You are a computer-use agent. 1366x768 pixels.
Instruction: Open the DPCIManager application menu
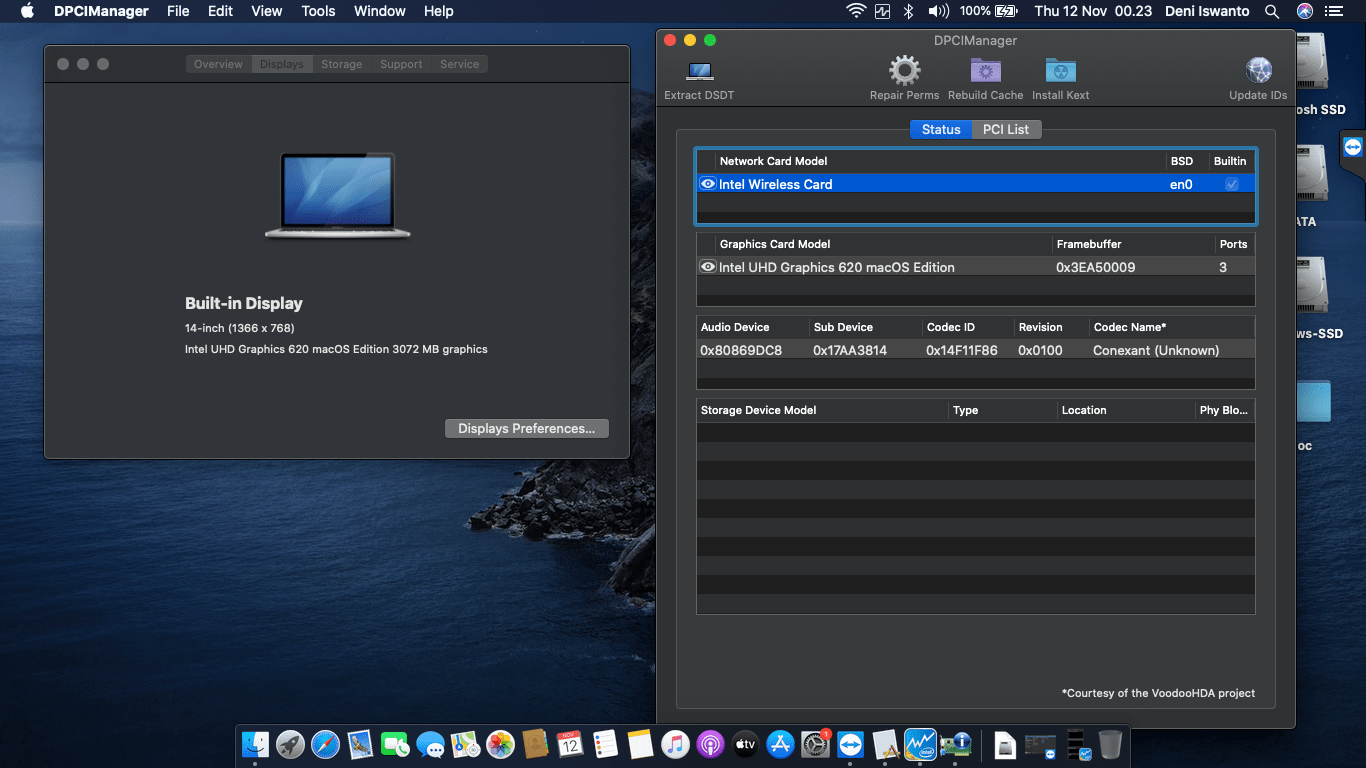pos(99,11)
